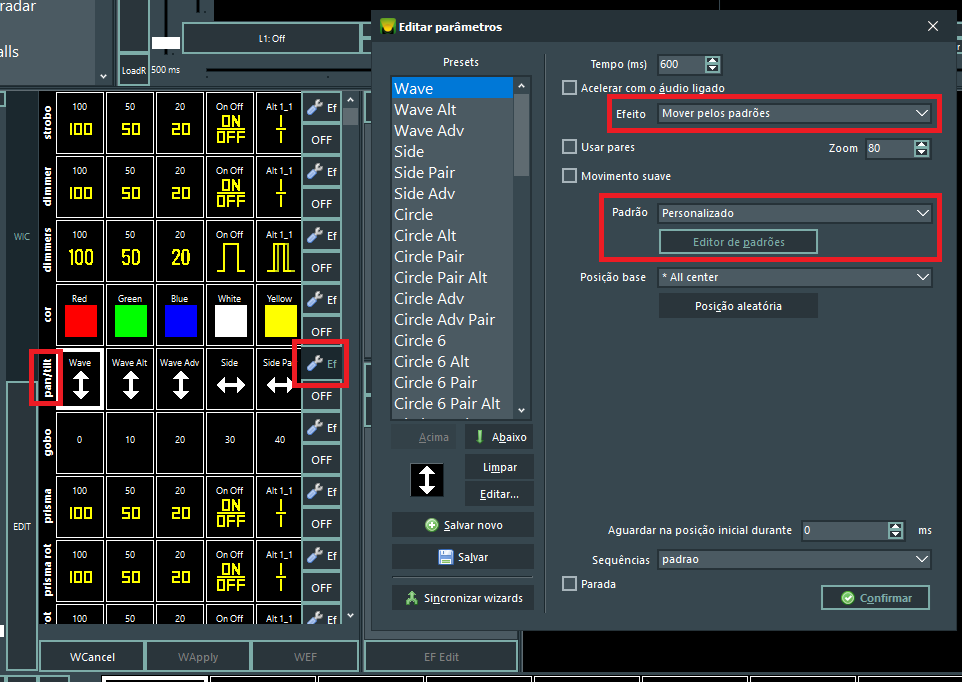The image size is (962, 682).
Task: Select the Side horizontal-arrows icon in pan/tilt row
Action: click(229, 379)
